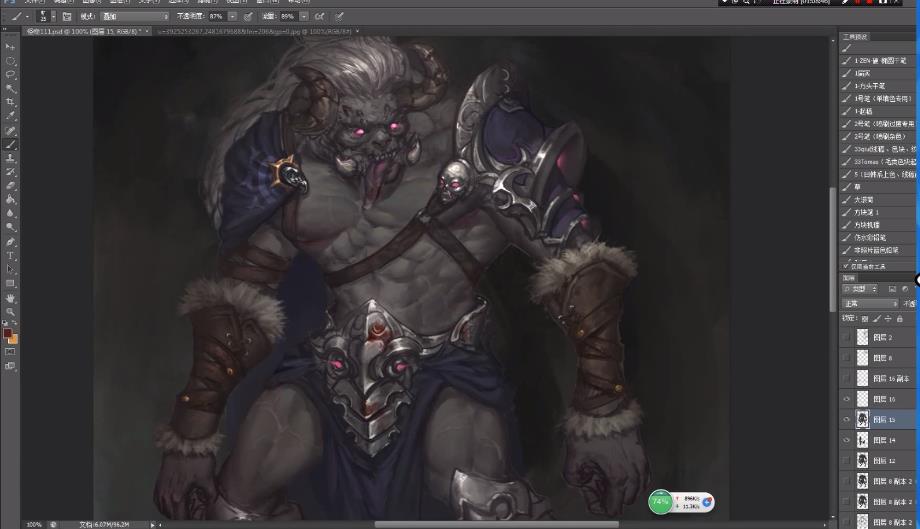Hide 图层 14 layer
The width and height of the screenshot is (920, 529).
[x=846, y=440]
